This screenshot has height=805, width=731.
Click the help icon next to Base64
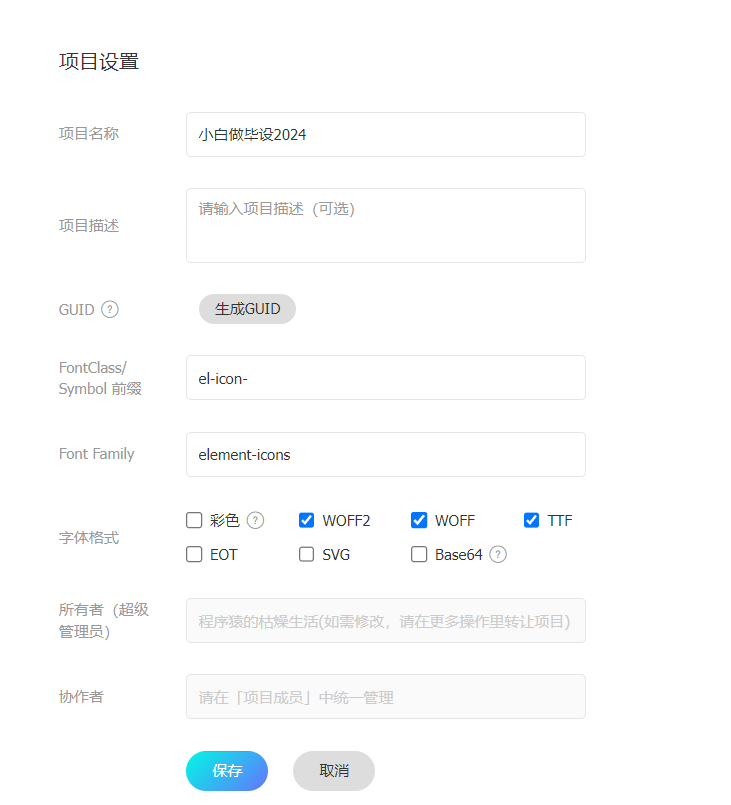(497, 554)
